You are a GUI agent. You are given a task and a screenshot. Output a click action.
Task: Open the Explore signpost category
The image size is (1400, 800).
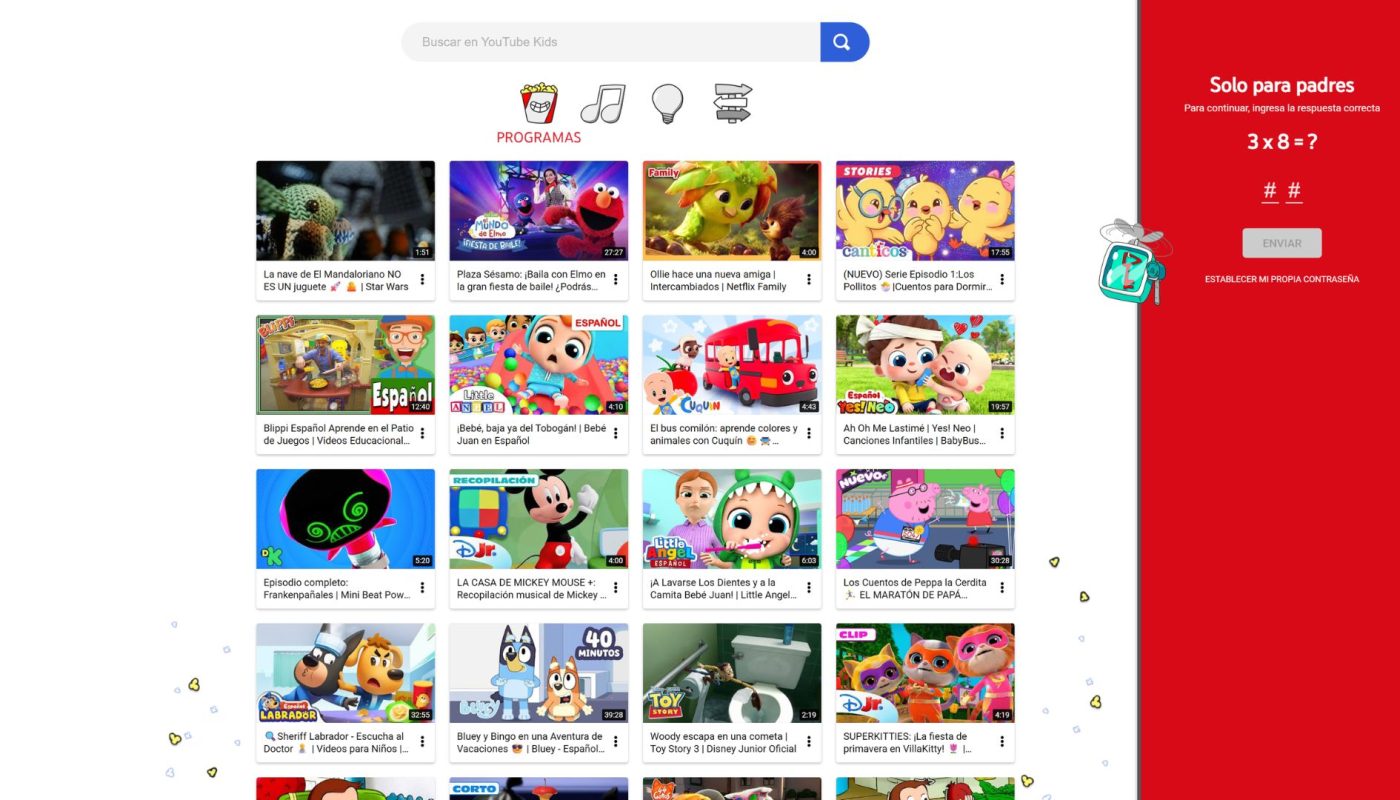click(733, 103)
